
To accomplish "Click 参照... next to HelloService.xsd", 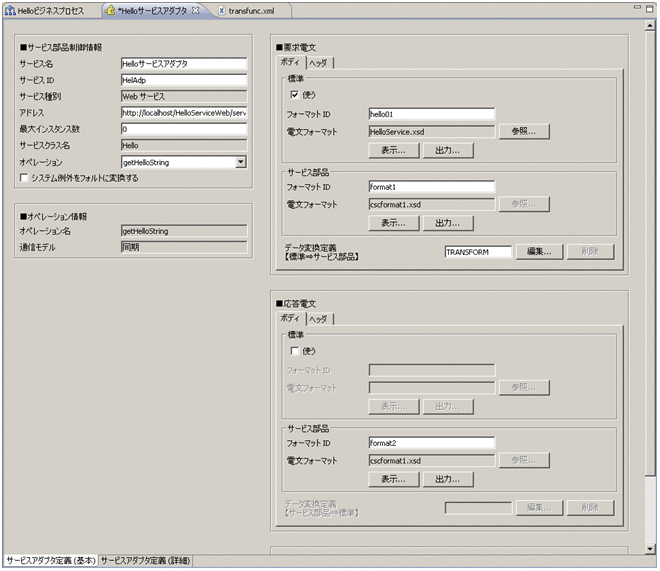I will [524, 131].
